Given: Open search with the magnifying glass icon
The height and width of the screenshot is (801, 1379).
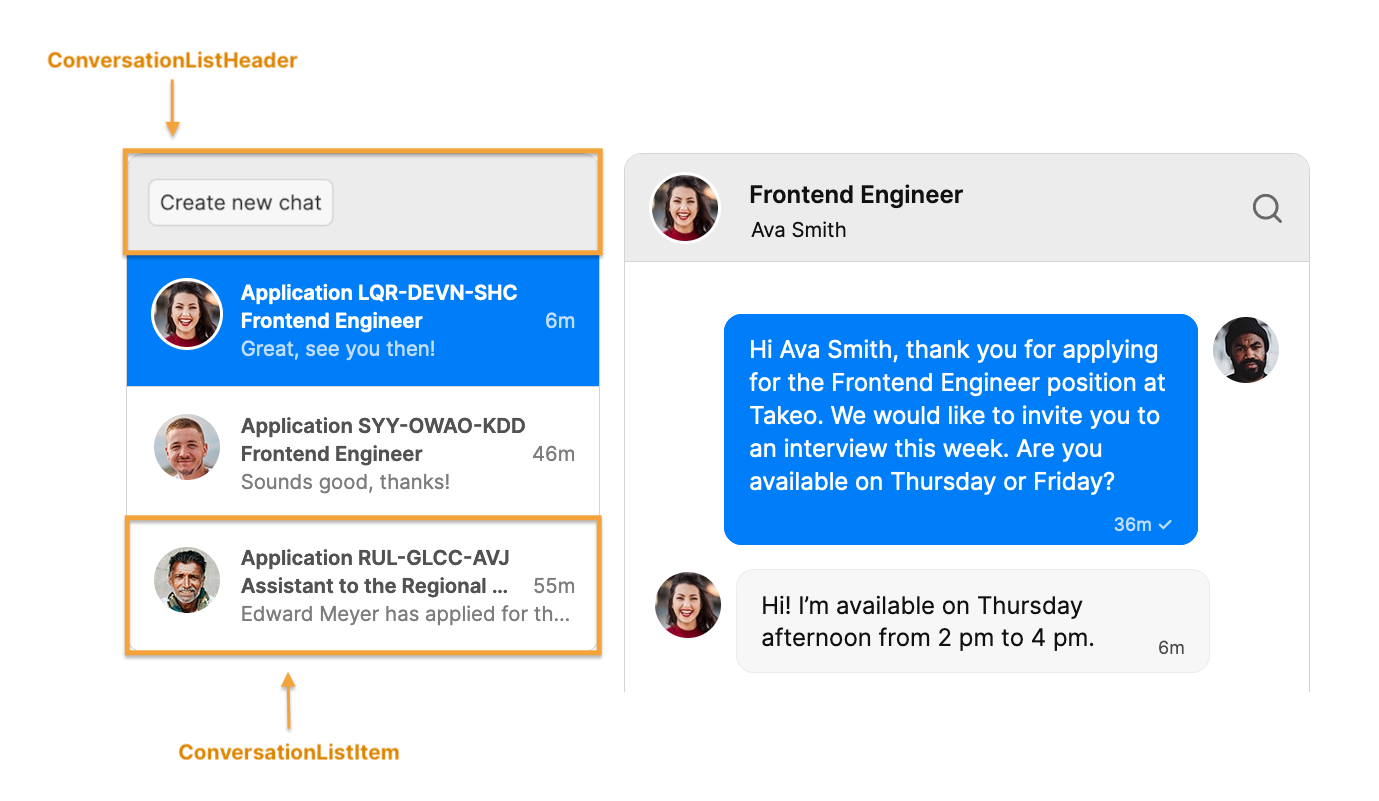Looking at the screenshot, I should 1266,208.
